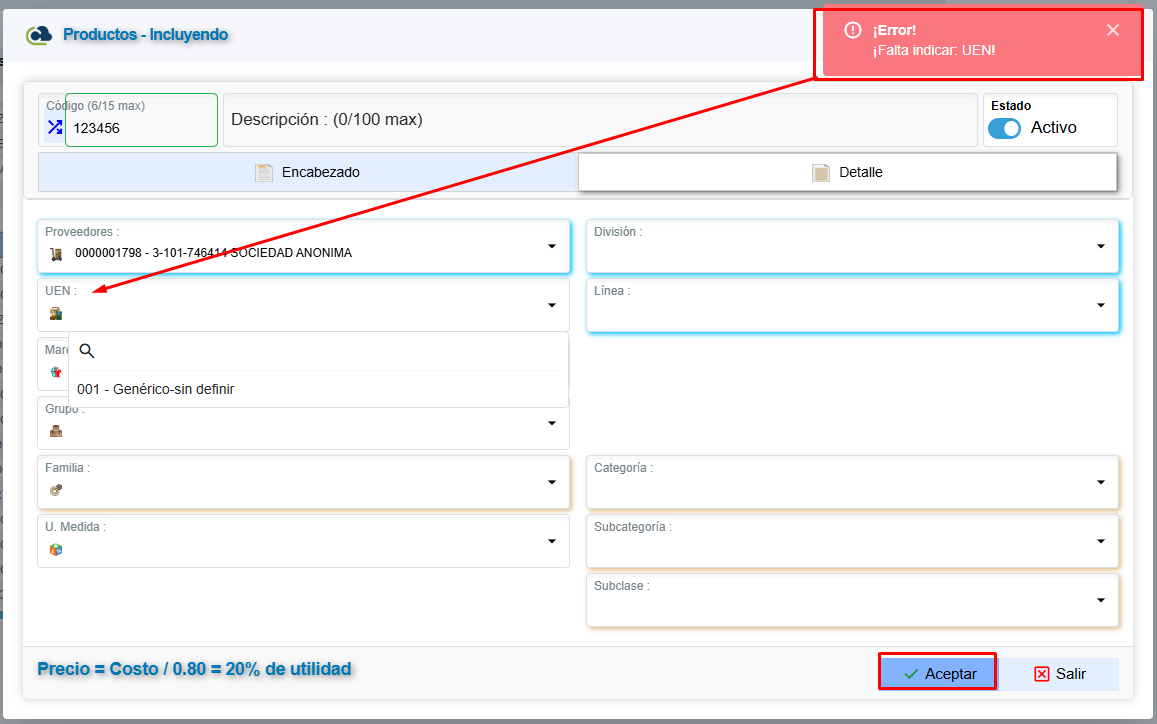This screenshot has width=1157, height=724.
Task: Click the U. Medida cube icon
Action: click(56, 549)
